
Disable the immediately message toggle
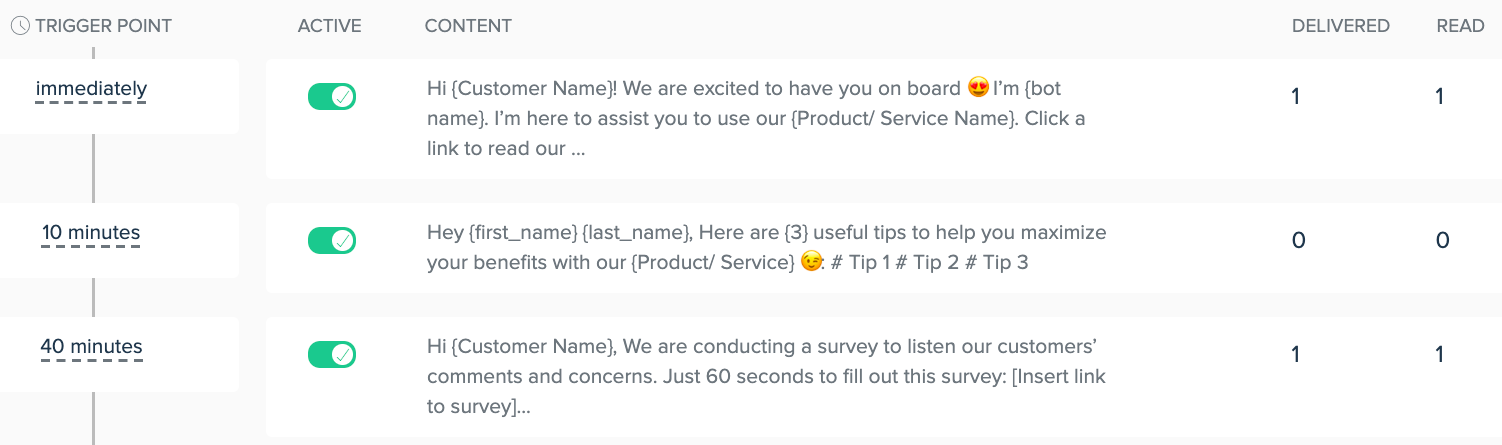click(332, 97)
